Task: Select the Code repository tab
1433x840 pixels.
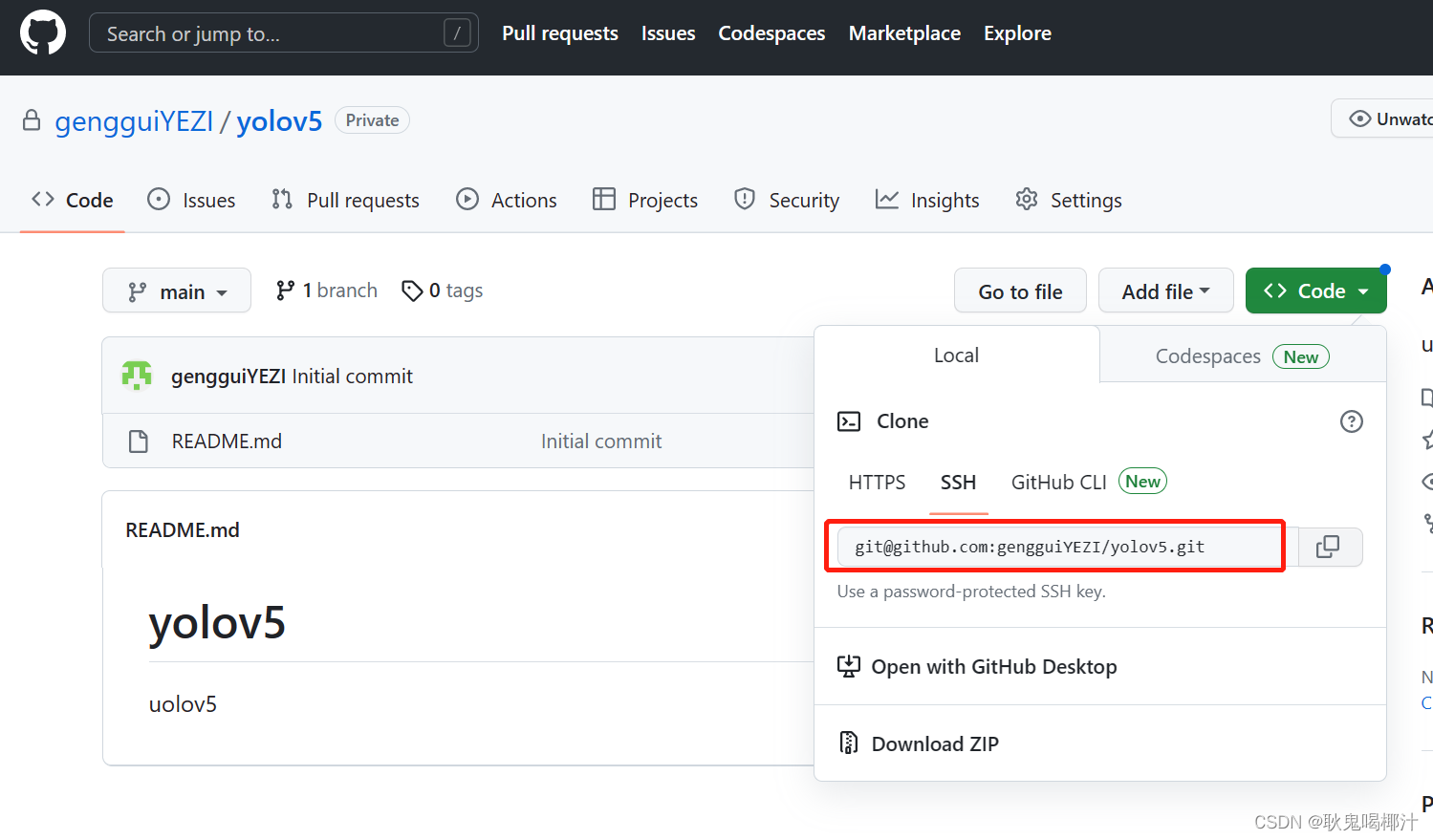Action: (x=73, y=200)
